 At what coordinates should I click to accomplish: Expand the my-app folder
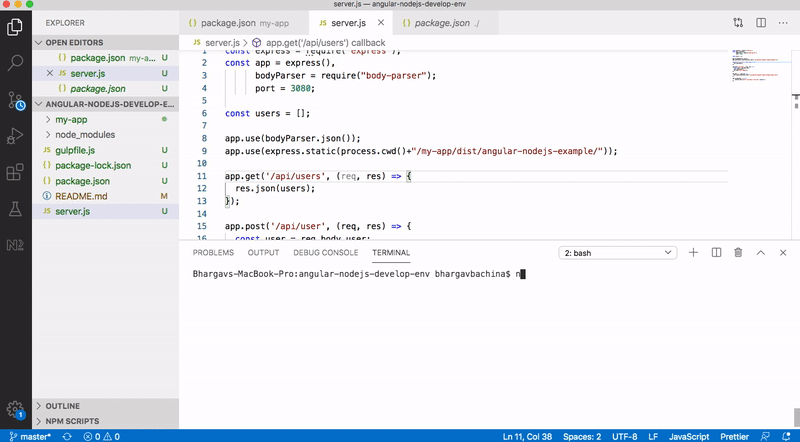pos(106,119)
